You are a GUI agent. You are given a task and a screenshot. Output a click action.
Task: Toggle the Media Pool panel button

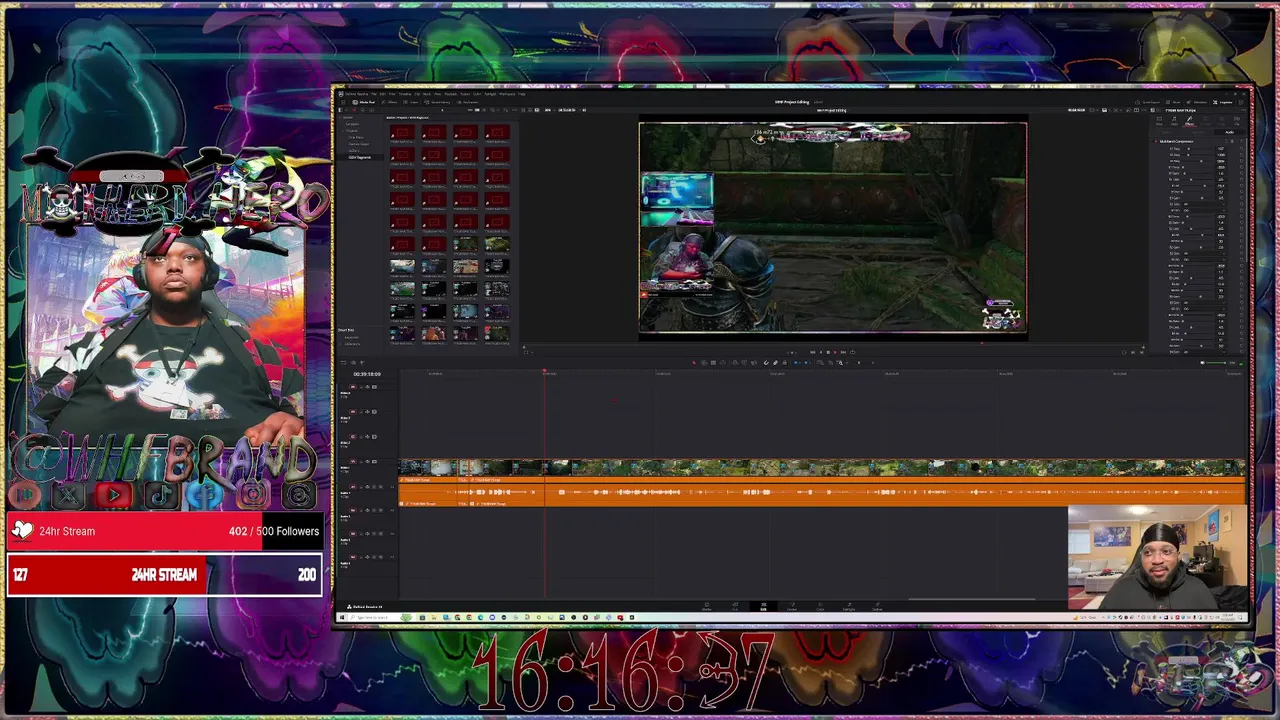363,102
